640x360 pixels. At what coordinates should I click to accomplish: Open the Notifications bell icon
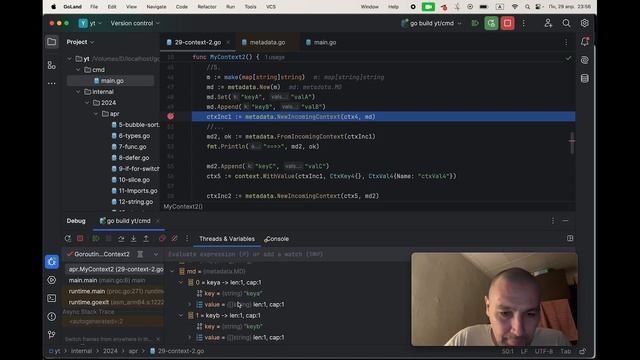[584, 42]
